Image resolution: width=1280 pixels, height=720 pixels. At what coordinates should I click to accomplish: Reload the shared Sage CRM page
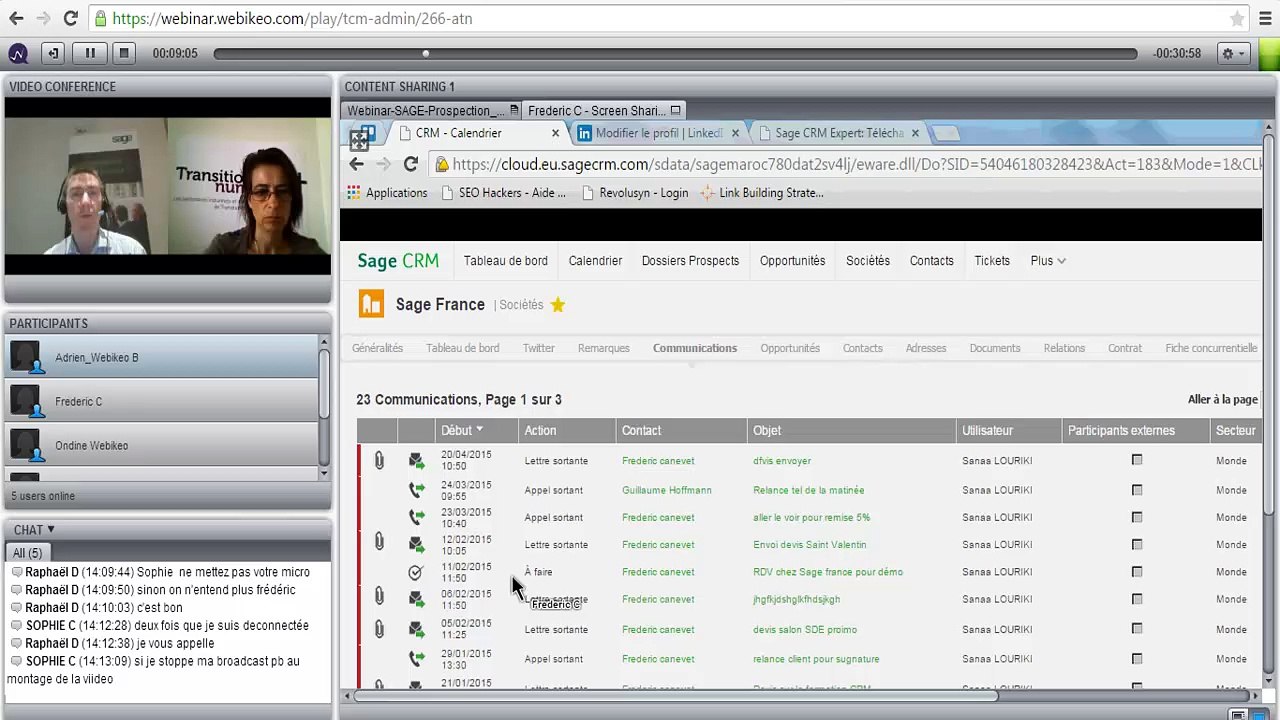point(410,164)
